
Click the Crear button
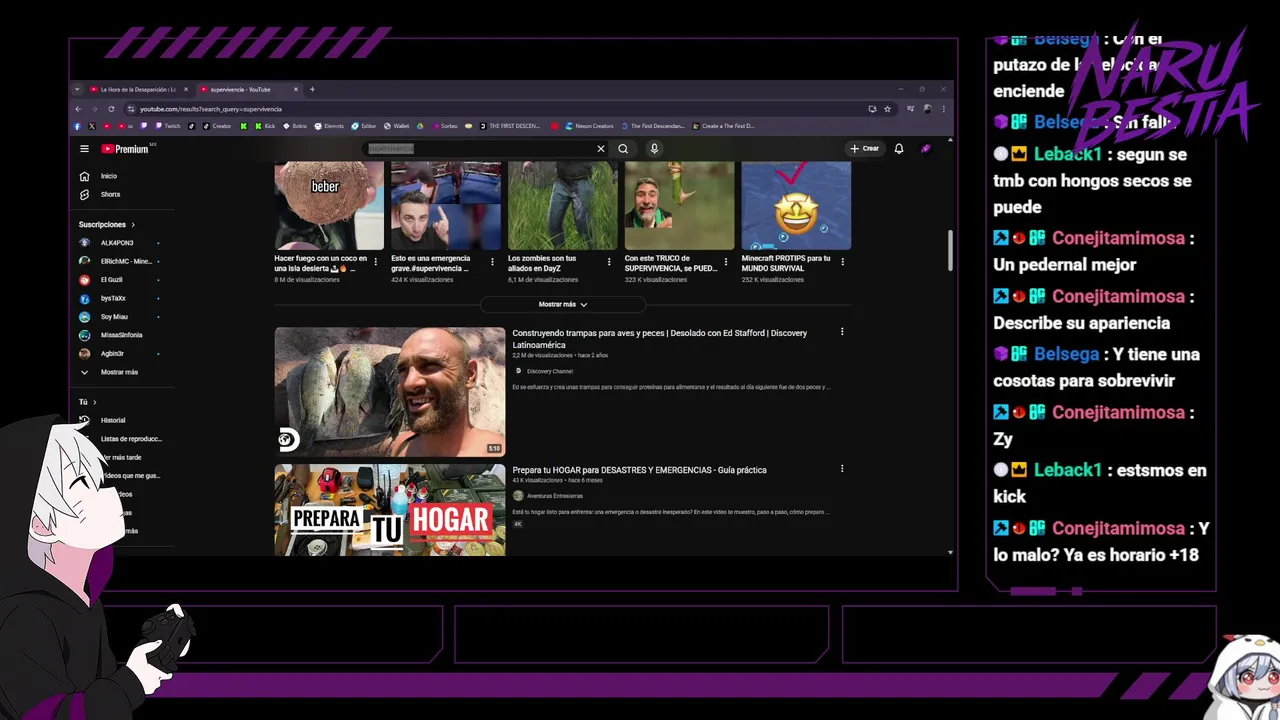pos(865,149)
